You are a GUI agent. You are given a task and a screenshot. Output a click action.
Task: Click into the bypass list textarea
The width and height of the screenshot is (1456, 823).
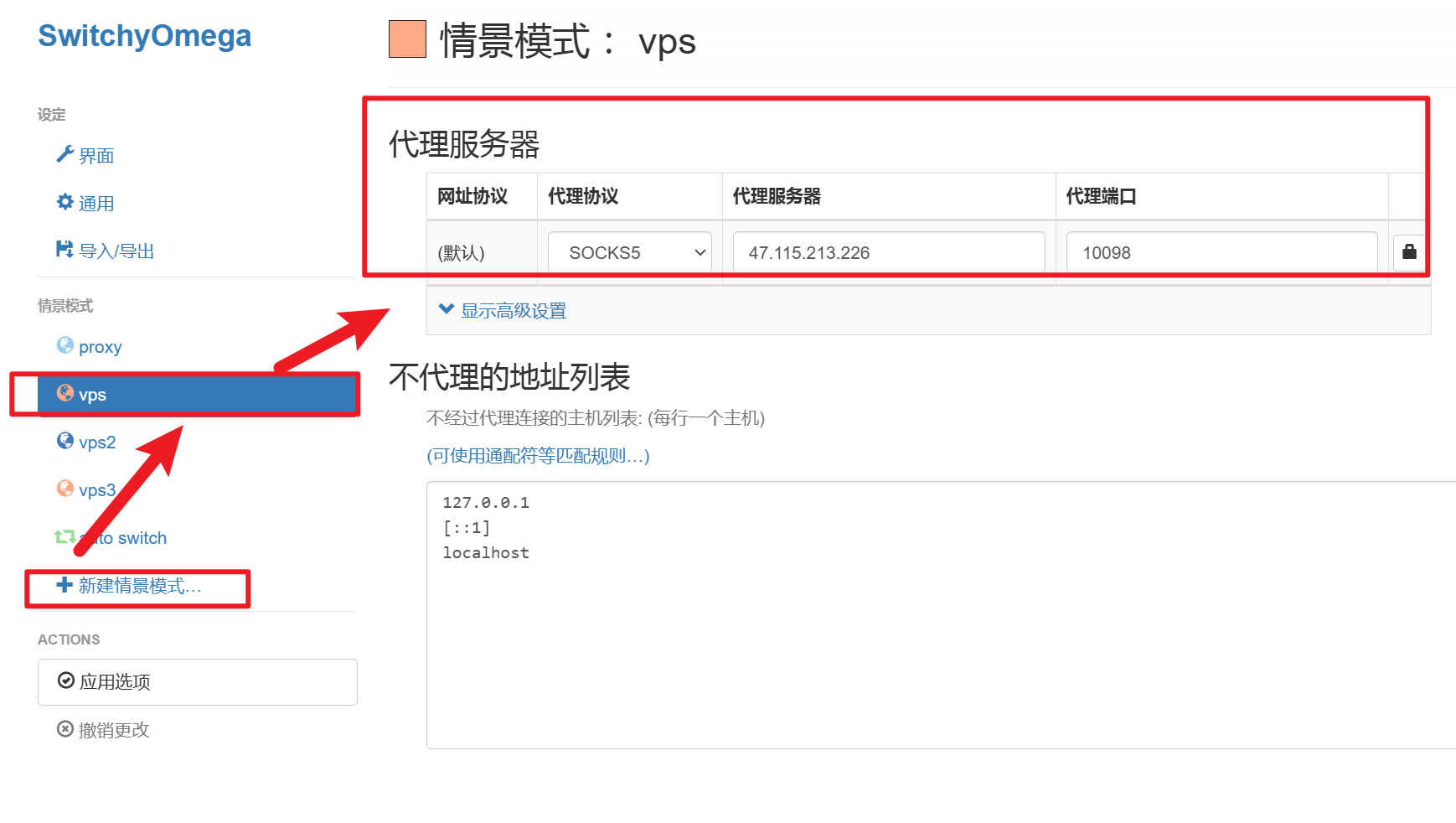click(x=941, y=615)
